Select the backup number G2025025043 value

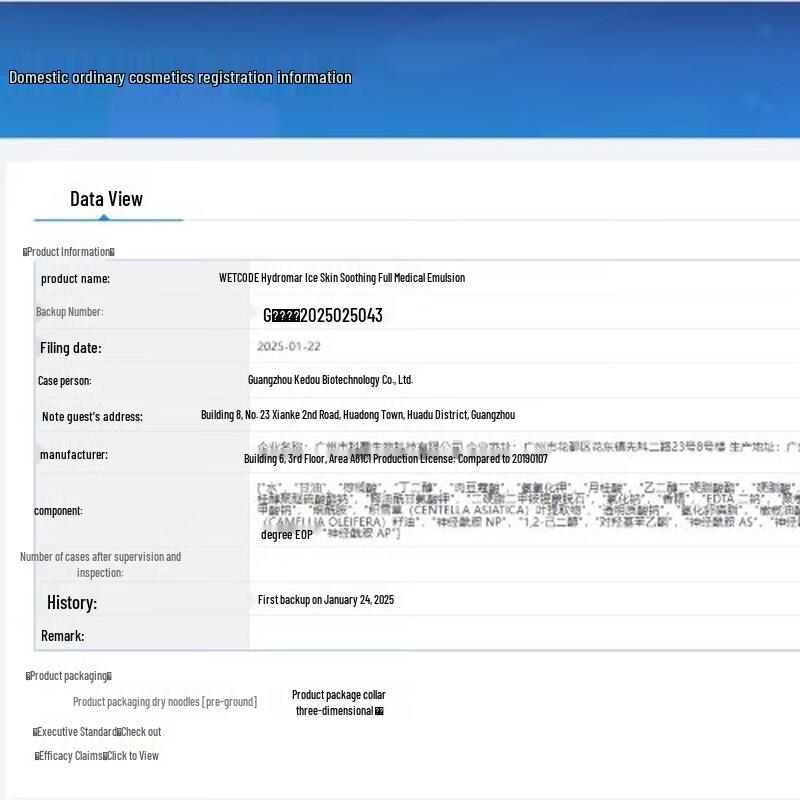pyautogui.click(x=322, y=315)
